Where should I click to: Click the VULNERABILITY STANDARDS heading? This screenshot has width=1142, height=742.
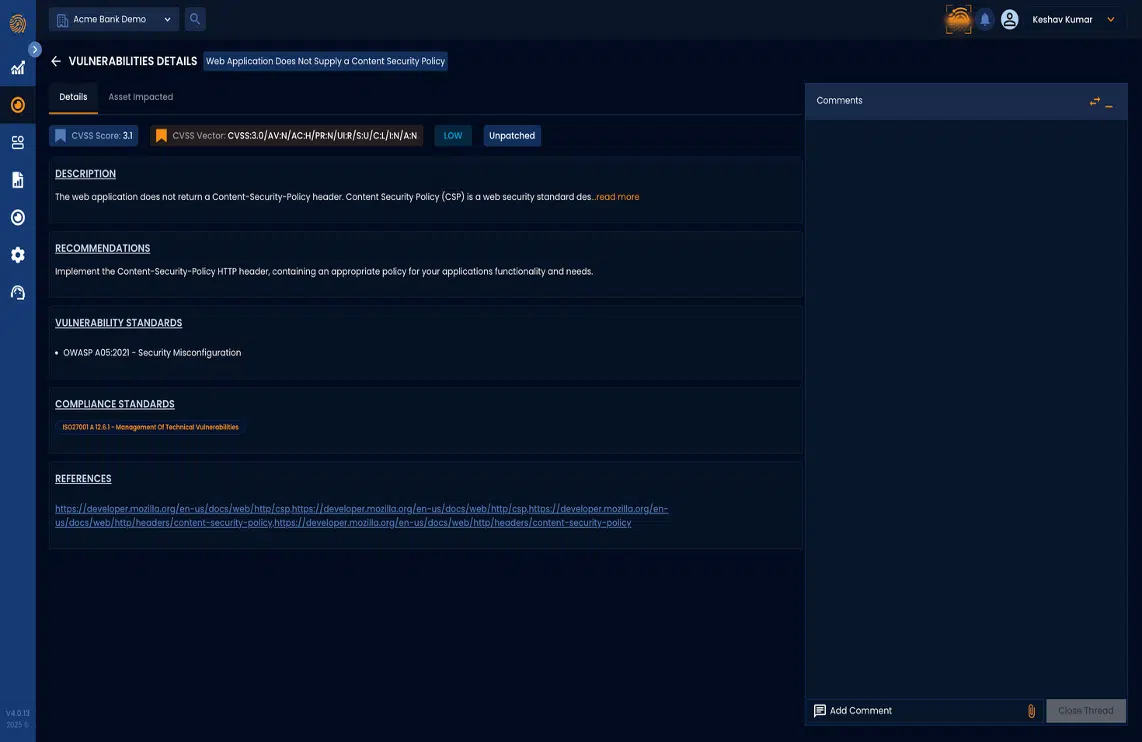coord(119,323)
